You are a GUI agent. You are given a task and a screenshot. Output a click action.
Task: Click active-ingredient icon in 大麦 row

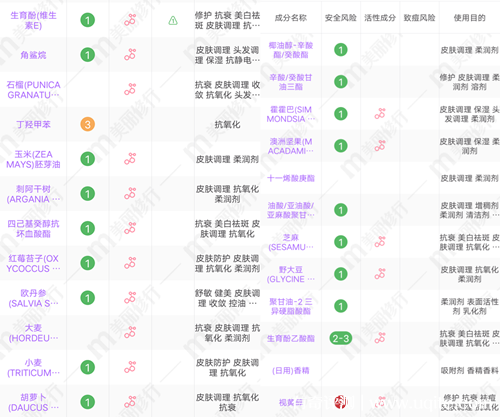coord(130,333)
